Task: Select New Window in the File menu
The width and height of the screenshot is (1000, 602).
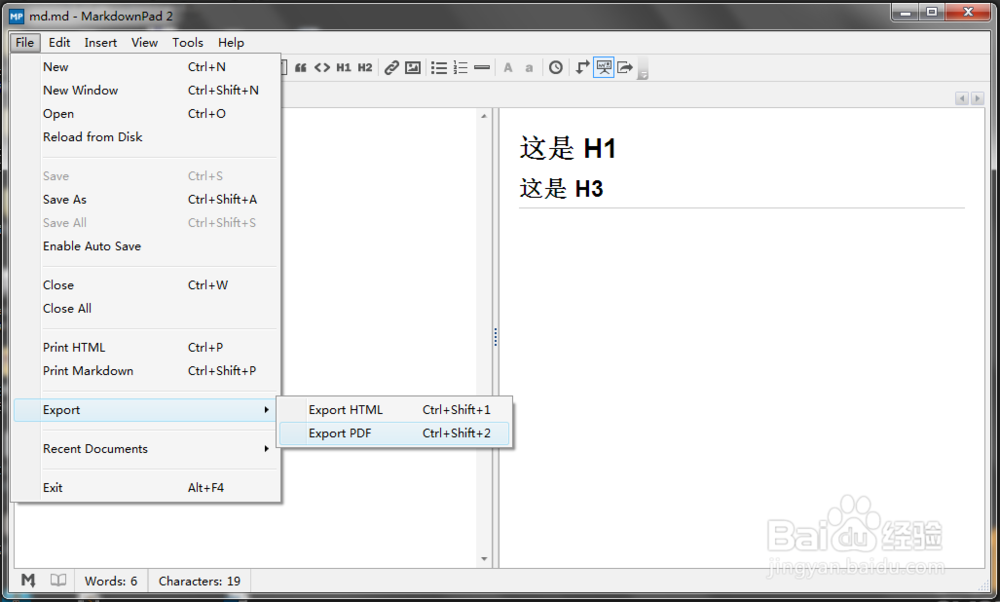Action: click(x=147, y=91)
